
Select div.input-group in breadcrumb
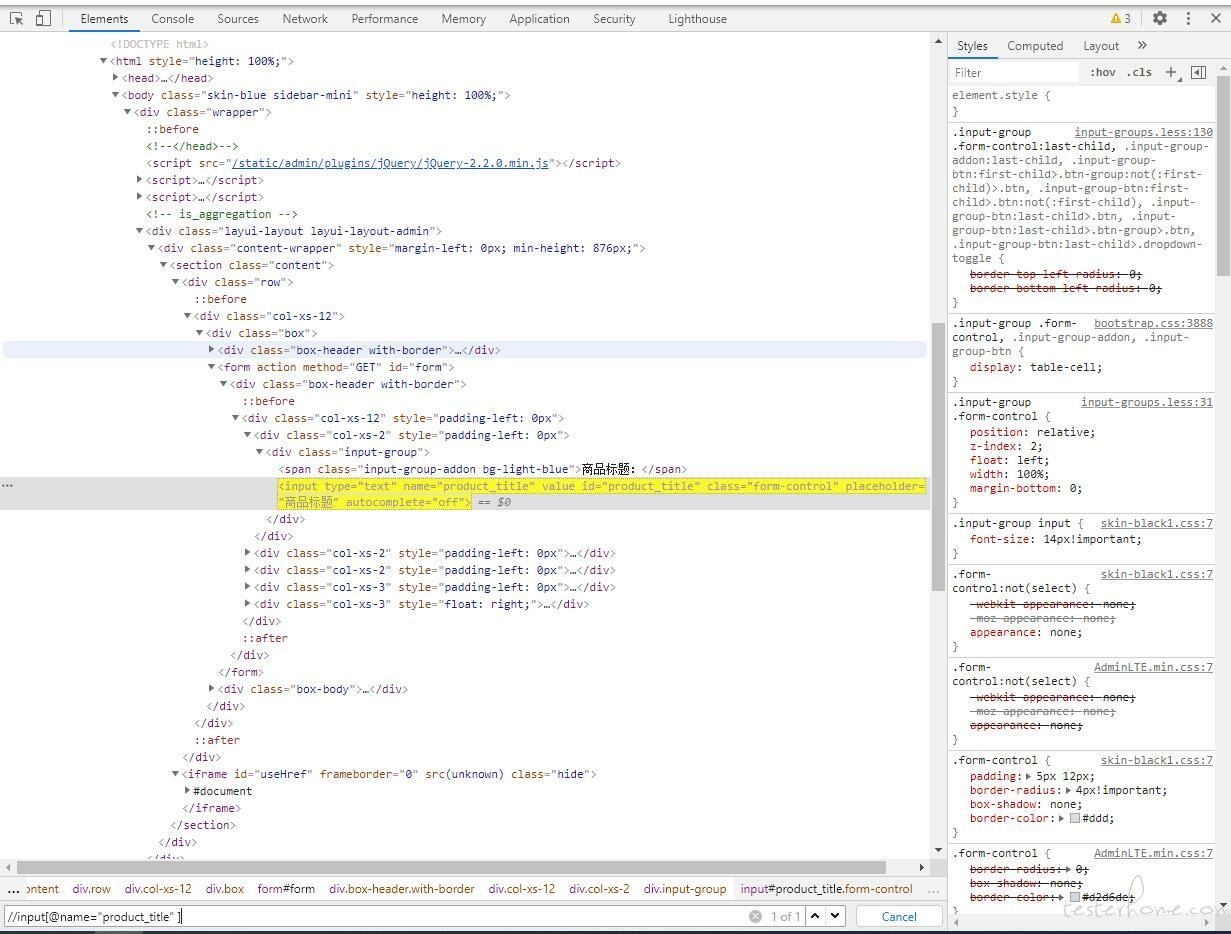[685, 889]
